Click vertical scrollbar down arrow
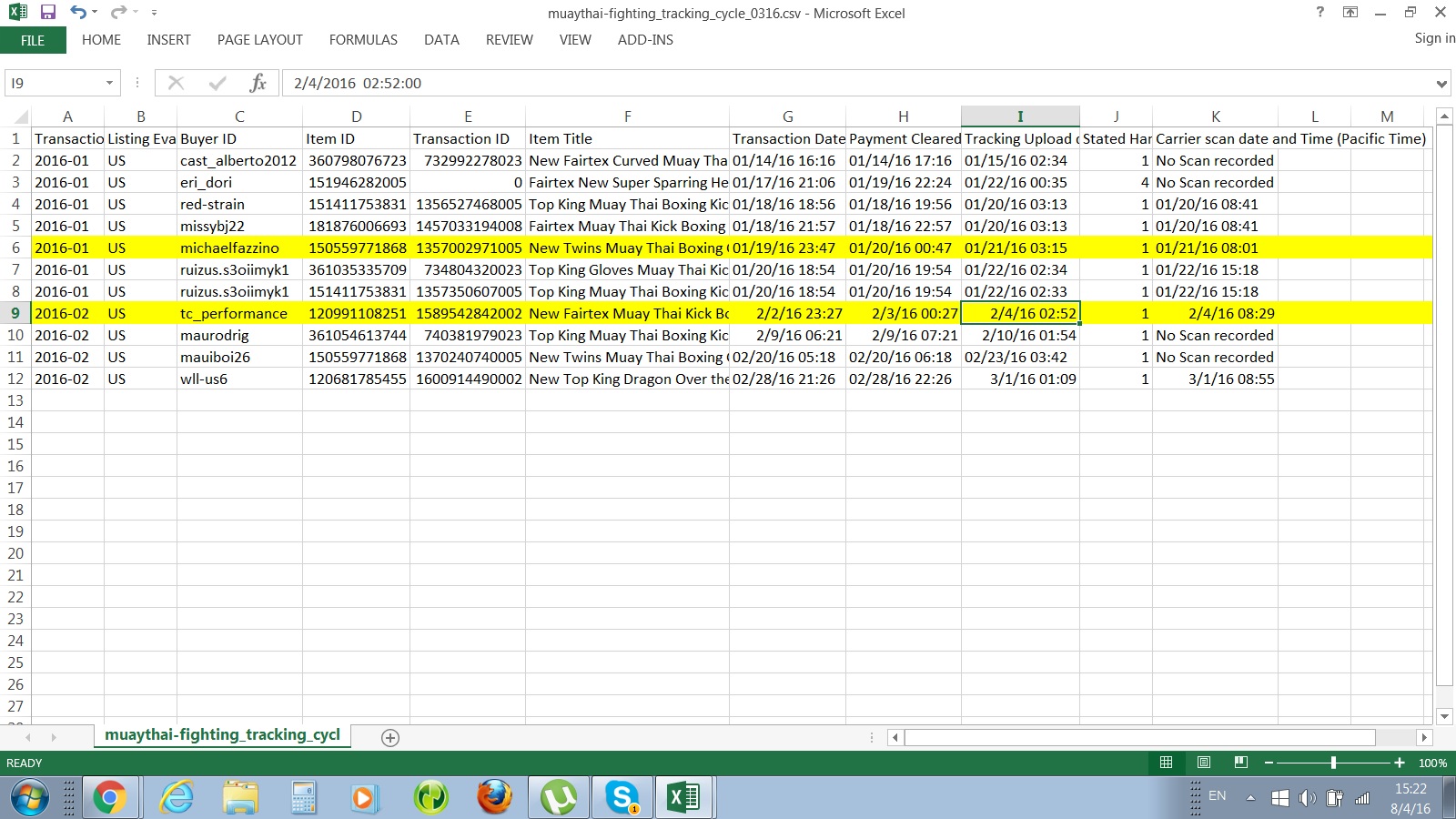The image size is (1456, 819). (x=1444, y=716)
